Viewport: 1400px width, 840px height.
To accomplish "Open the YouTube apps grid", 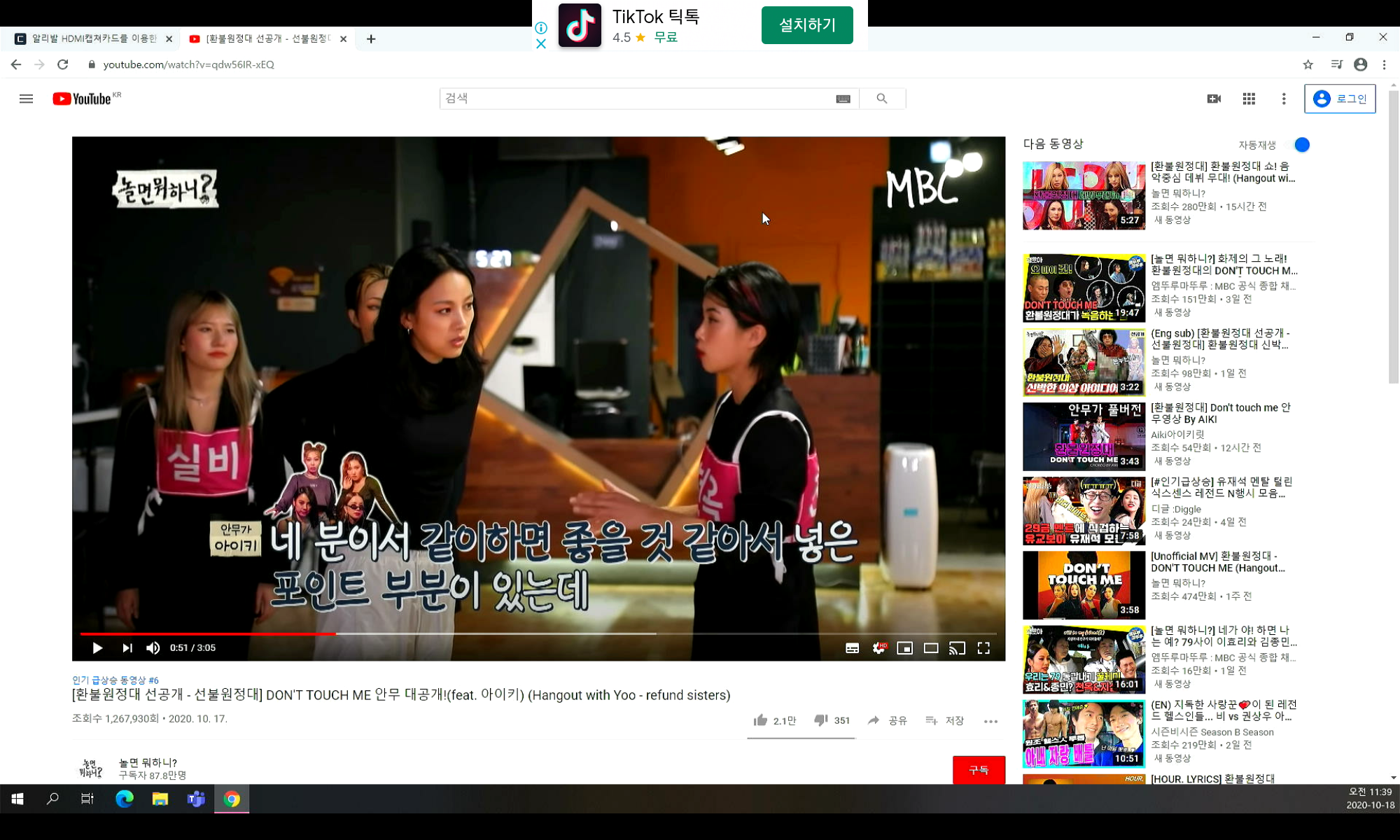I will (x=1249, y=99).
